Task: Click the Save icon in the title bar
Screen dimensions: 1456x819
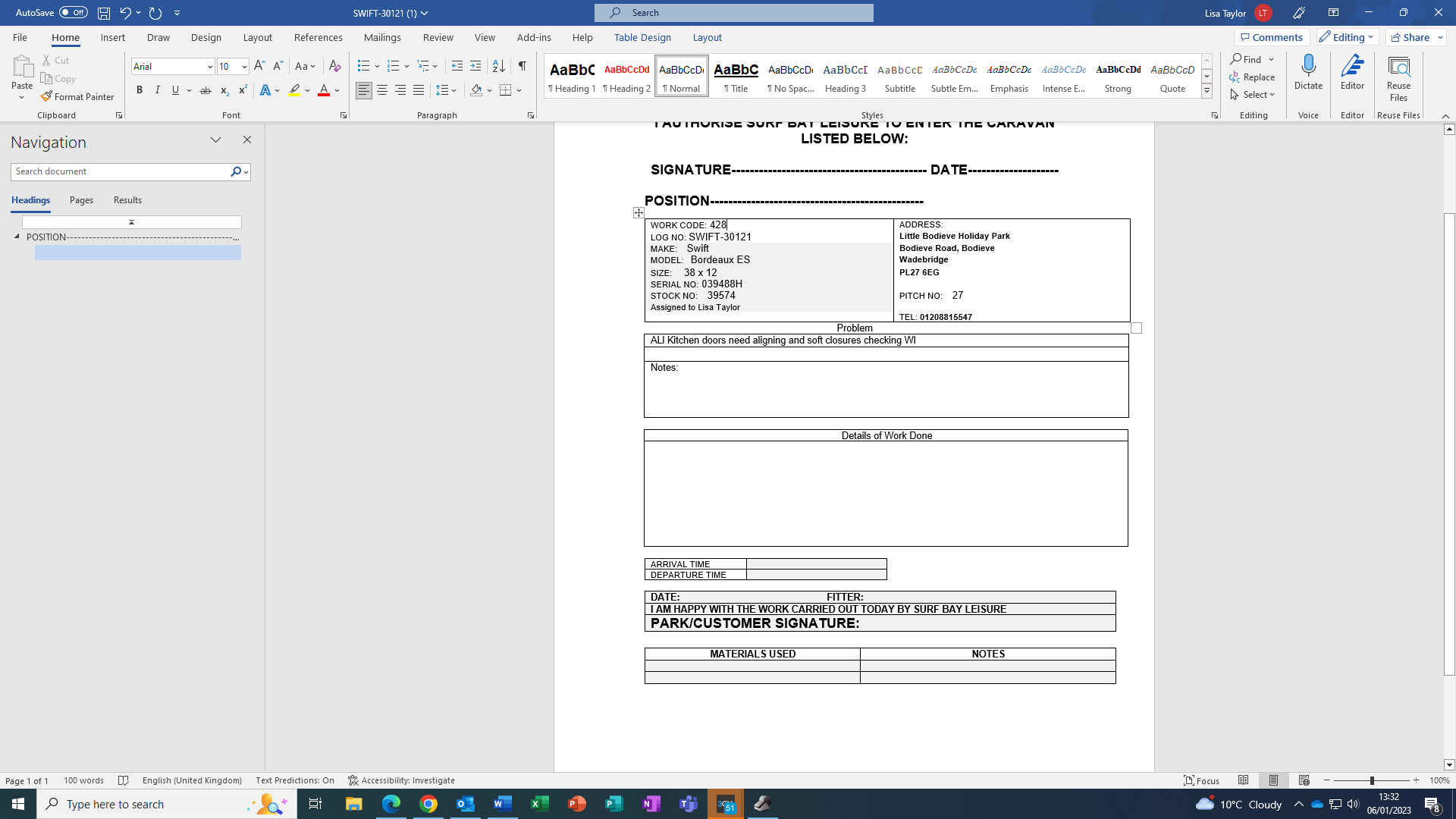Action: click(104, 13)
